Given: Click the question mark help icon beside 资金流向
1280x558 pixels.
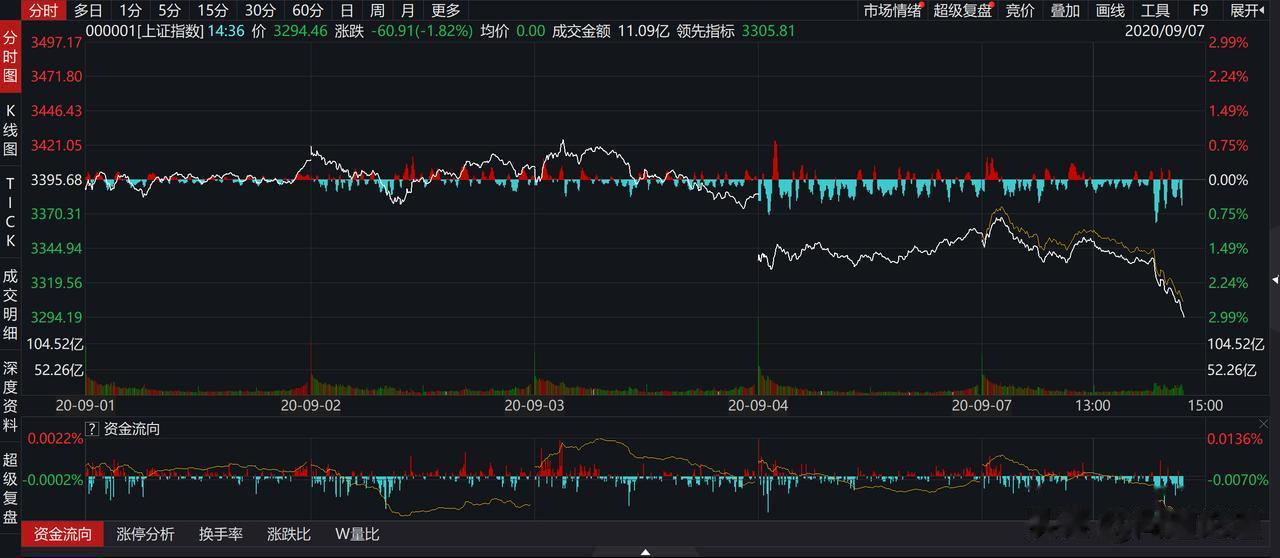Looking at the screenshot, I should (x=92, y=429).
